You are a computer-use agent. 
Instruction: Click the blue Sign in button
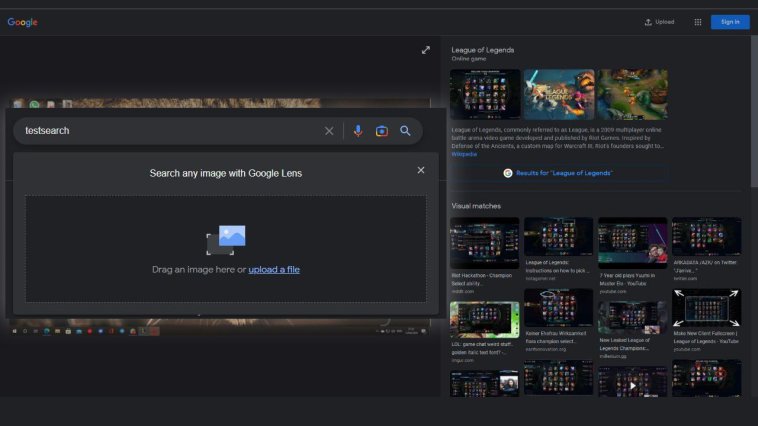[730, 22]
